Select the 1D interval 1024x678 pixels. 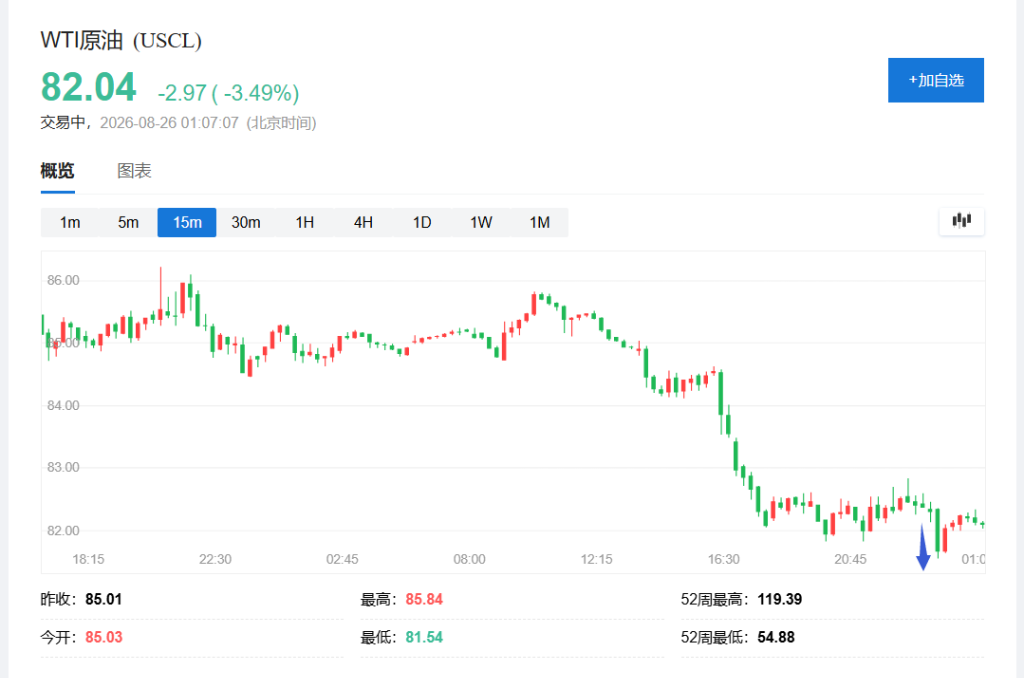coord(422,223)
